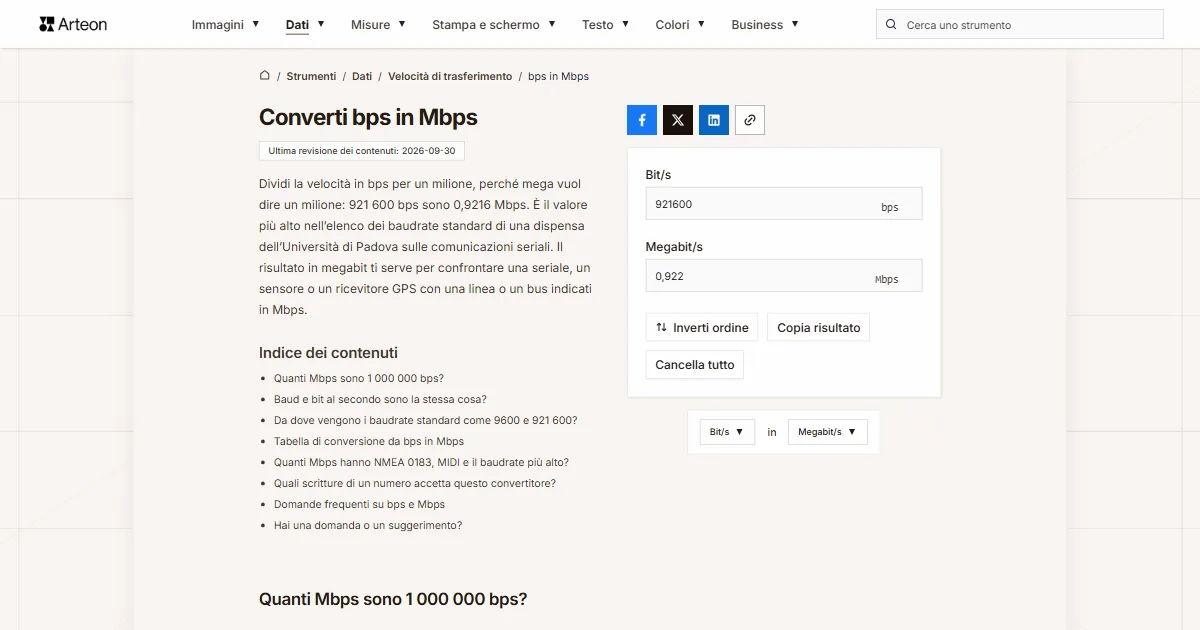Open the Business menu
This screenshot has height=630, width=1200.
point(765,24)
